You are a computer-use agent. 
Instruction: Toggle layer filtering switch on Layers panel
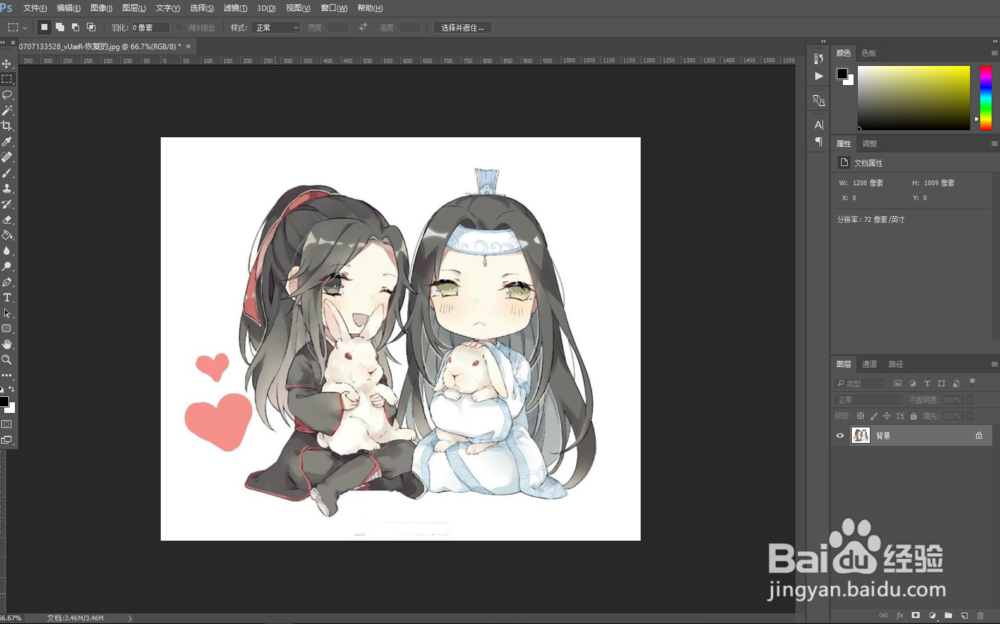point(972,382)
